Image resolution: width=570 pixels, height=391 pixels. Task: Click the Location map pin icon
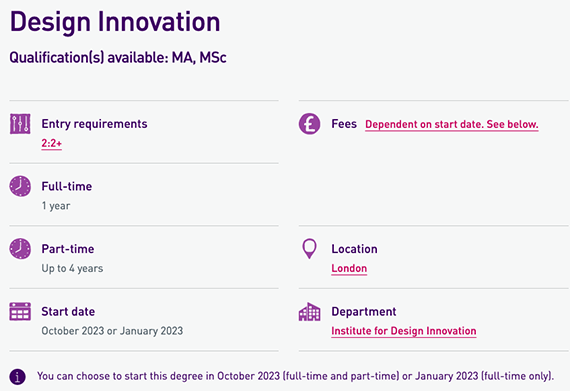(x=309, y=249)
